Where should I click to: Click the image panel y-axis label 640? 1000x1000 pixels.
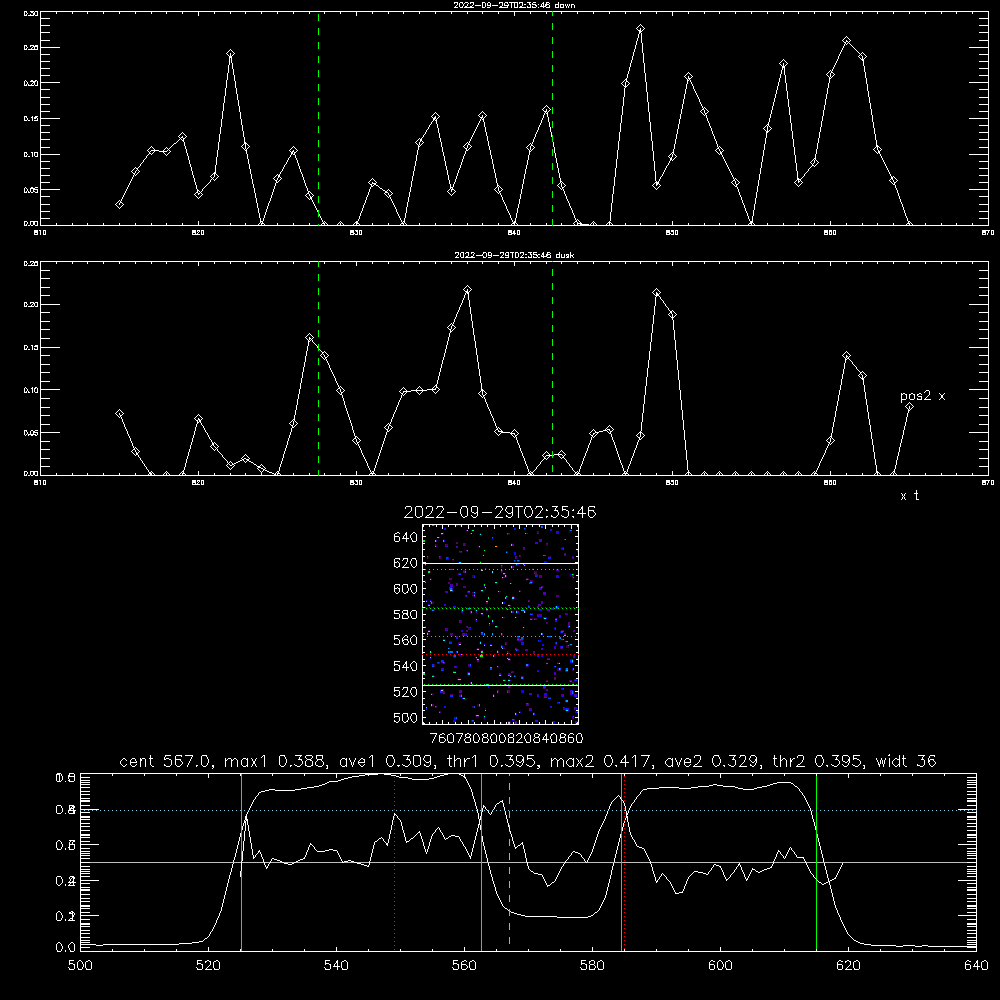click(x=406, y=537)
